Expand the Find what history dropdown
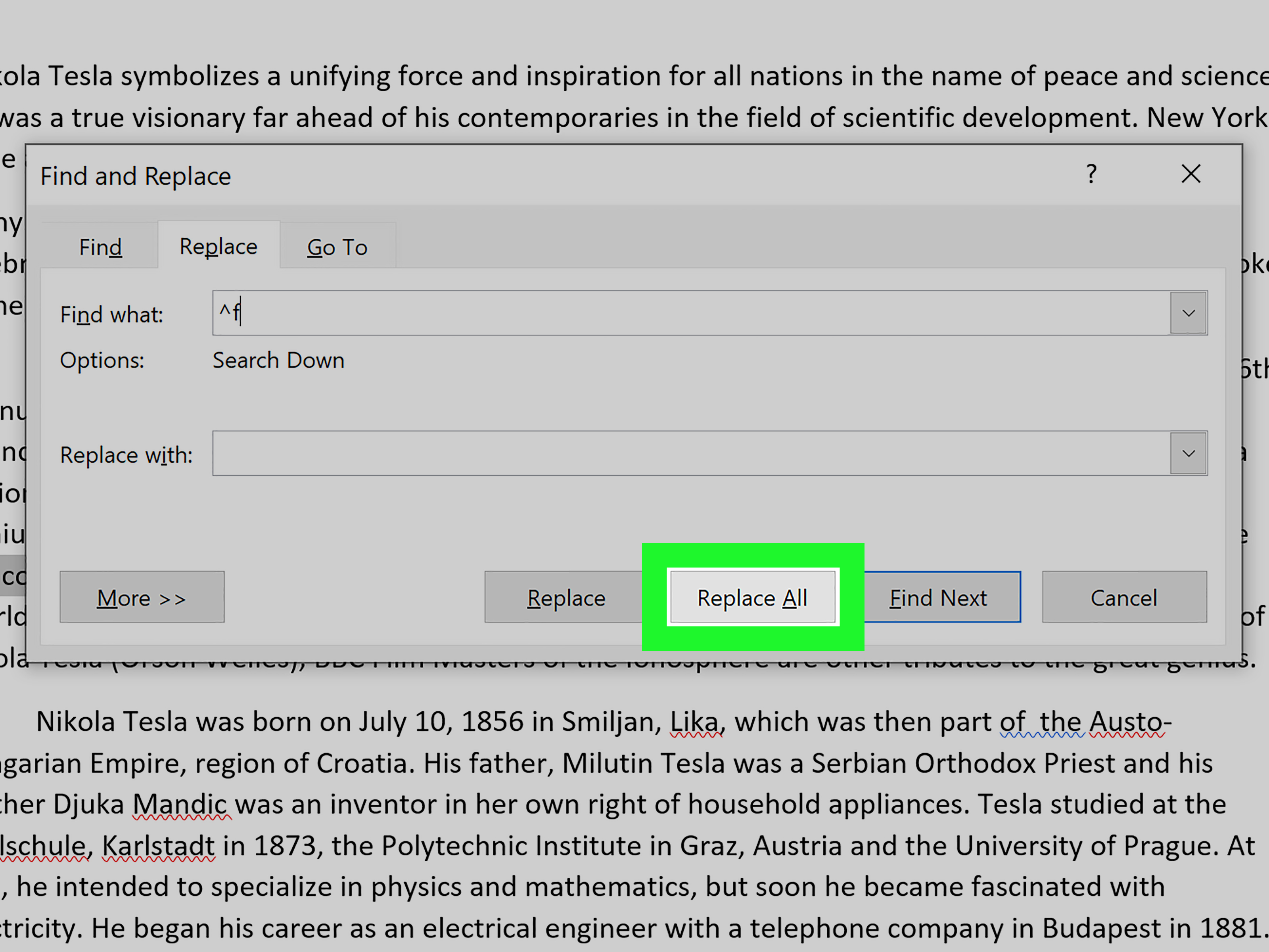1269x952 pixels. tap(1188, 313)
